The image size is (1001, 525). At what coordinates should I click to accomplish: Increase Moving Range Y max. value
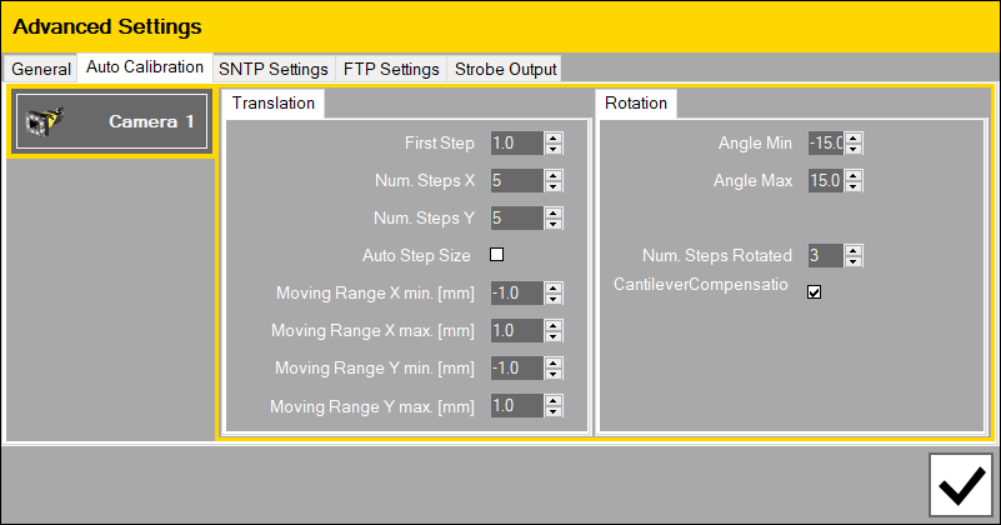coord(554,401)
